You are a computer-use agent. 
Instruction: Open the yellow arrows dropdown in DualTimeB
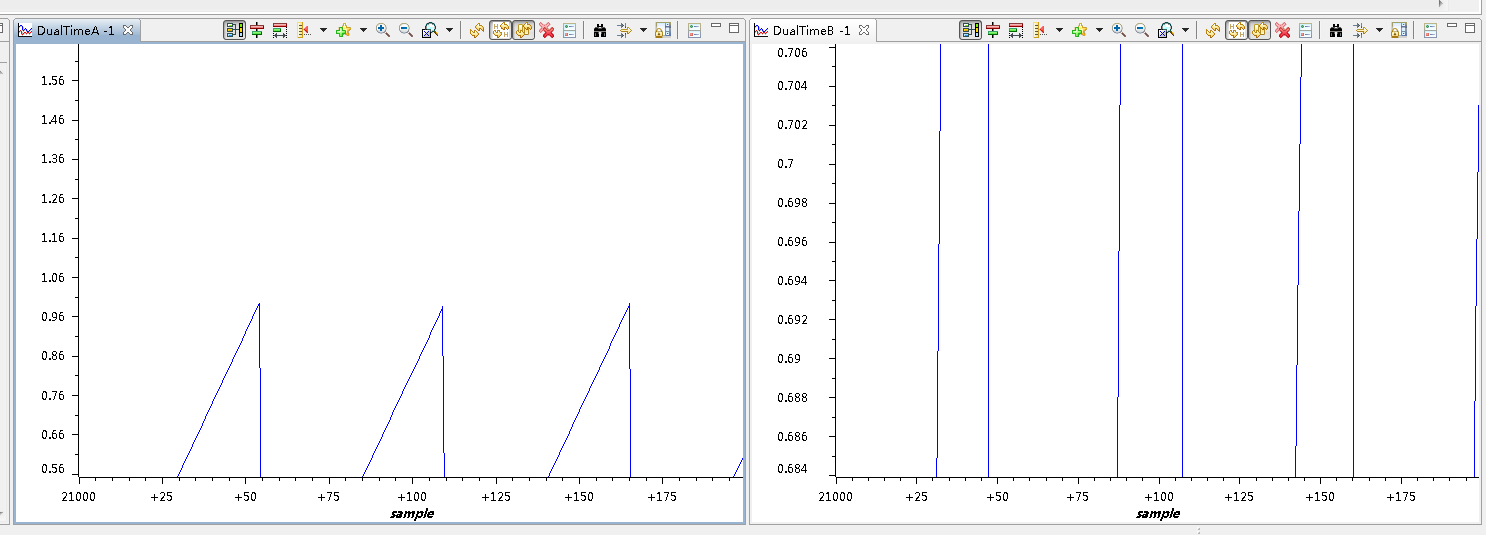[1379, 31]
